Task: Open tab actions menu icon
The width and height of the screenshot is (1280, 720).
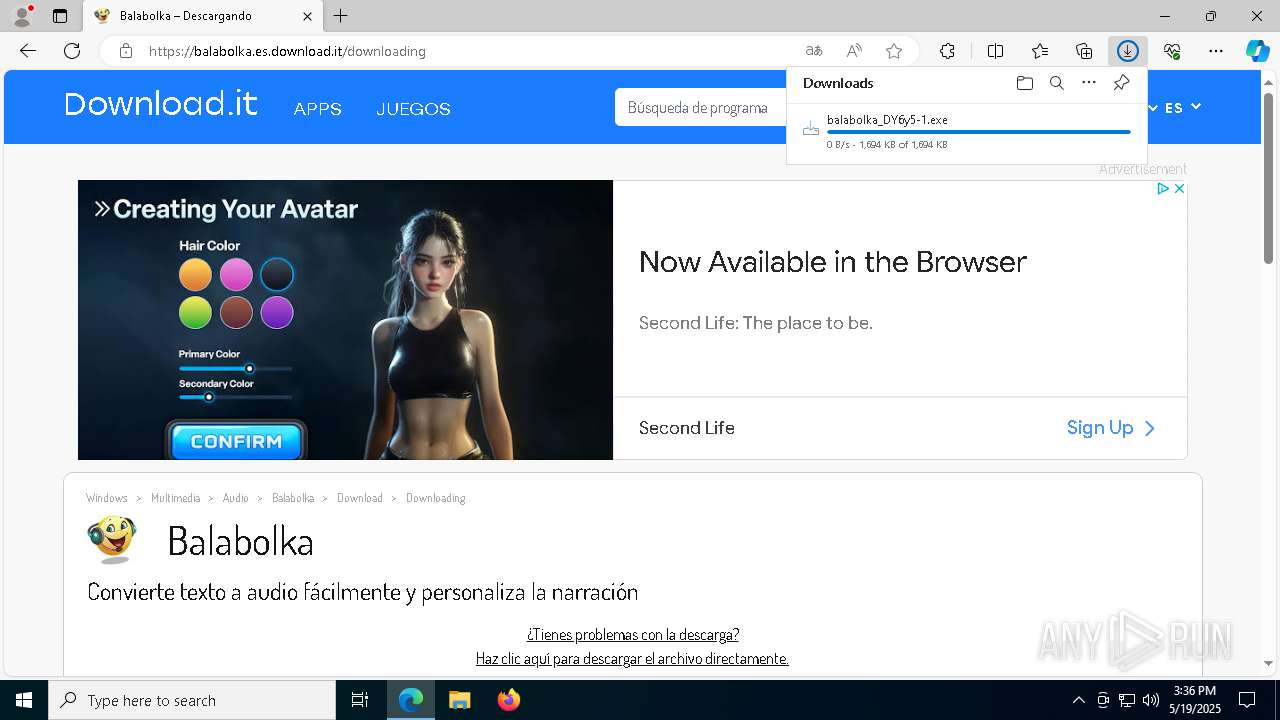Action: pos(60,16)
